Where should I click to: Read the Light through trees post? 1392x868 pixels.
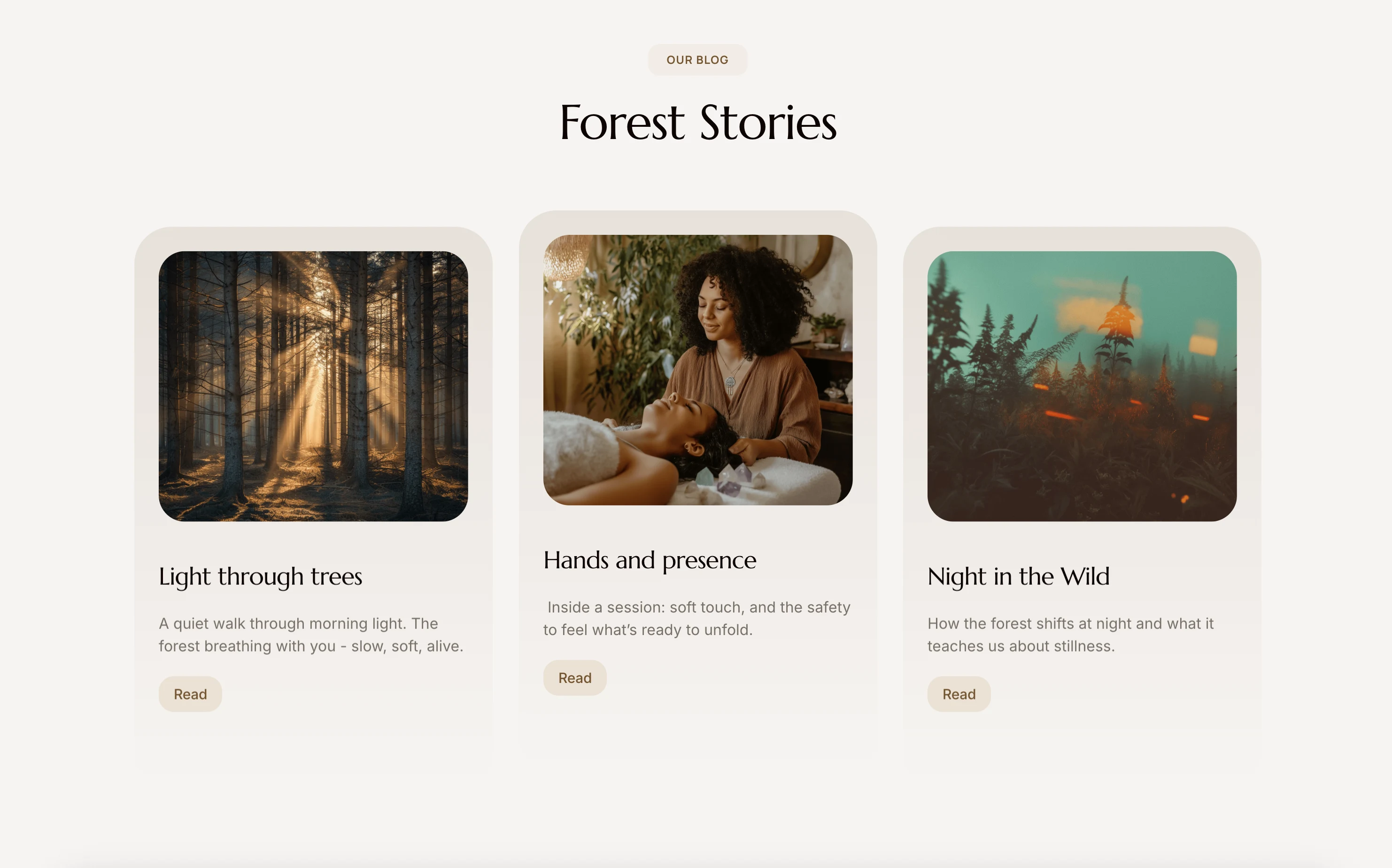[x=191, y=694]
